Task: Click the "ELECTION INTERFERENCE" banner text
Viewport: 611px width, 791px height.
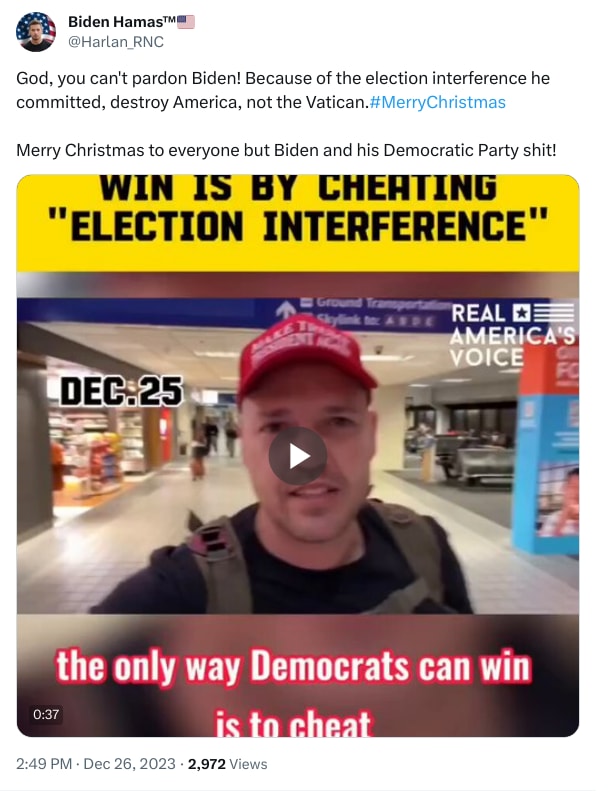Action: point(298,225)
